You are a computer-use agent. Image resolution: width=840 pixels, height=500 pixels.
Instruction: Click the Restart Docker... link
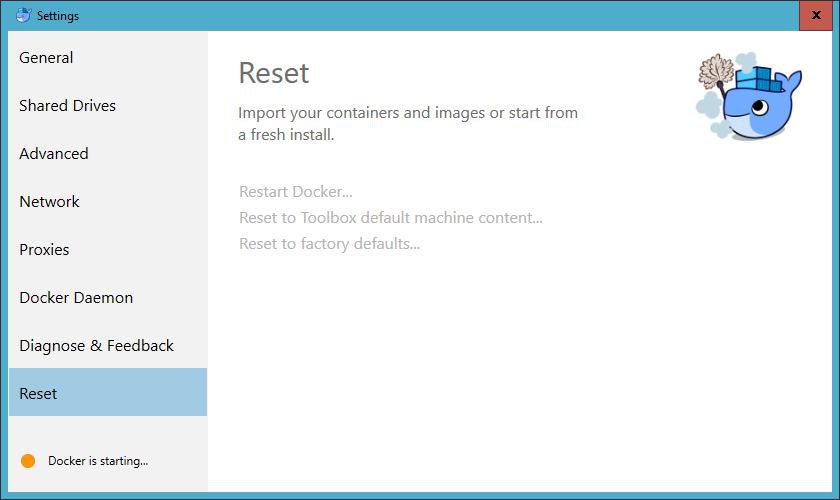click(296, 192)
